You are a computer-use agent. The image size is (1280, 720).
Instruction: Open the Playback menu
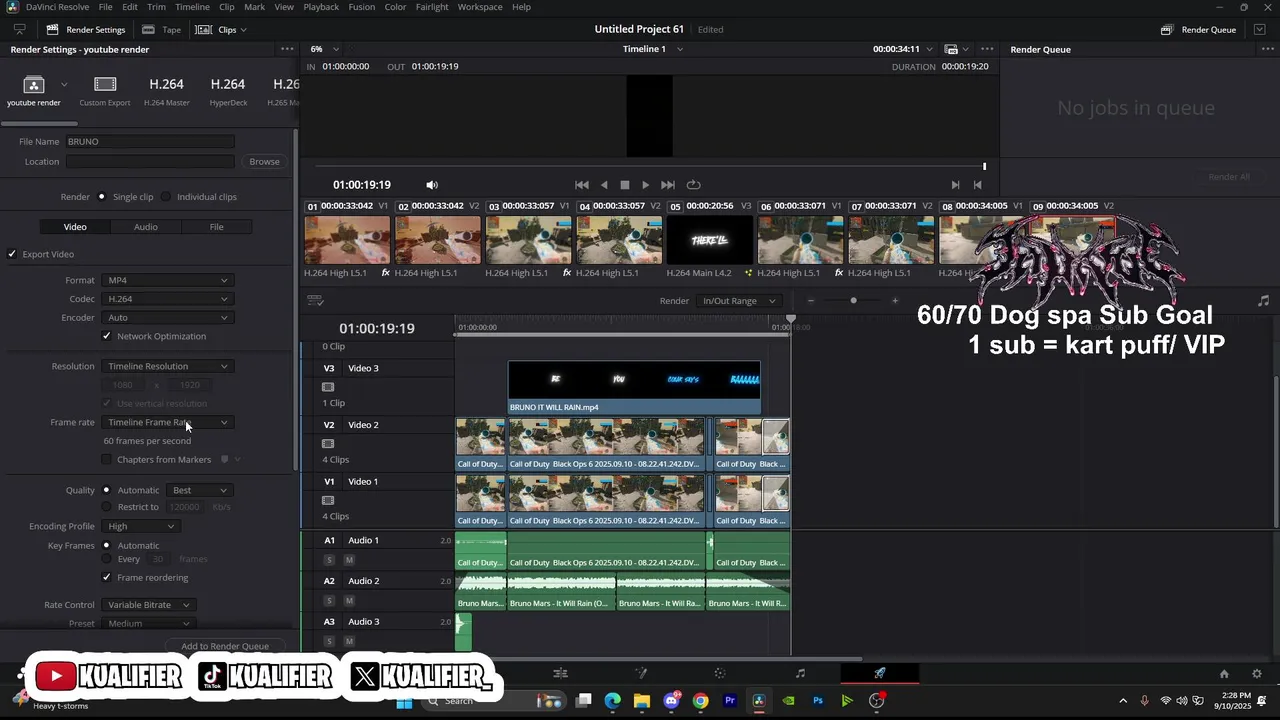click(321, 7)
